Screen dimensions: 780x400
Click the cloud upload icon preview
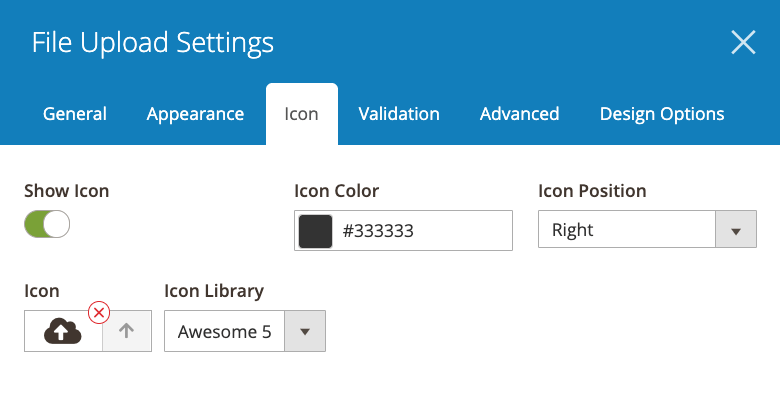[x=63, y=331]
